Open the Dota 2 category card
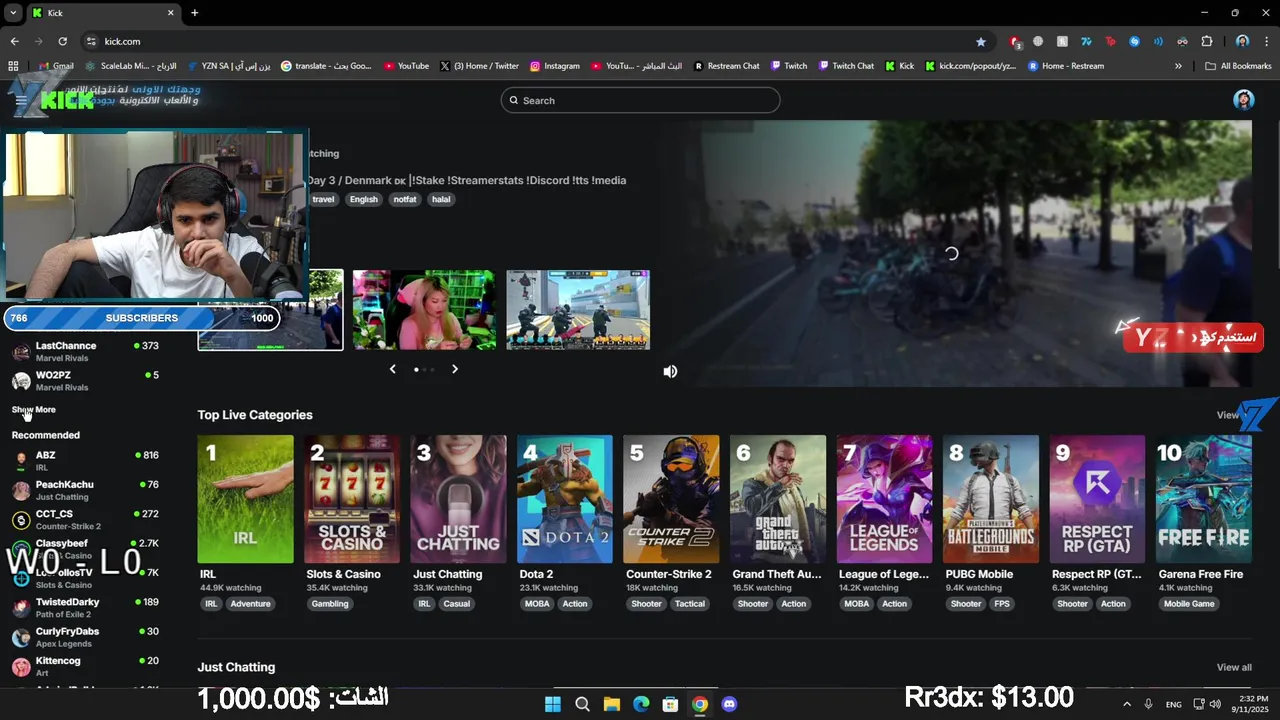Viewport: 1280px width, 720px height. [x=565, y=499]
